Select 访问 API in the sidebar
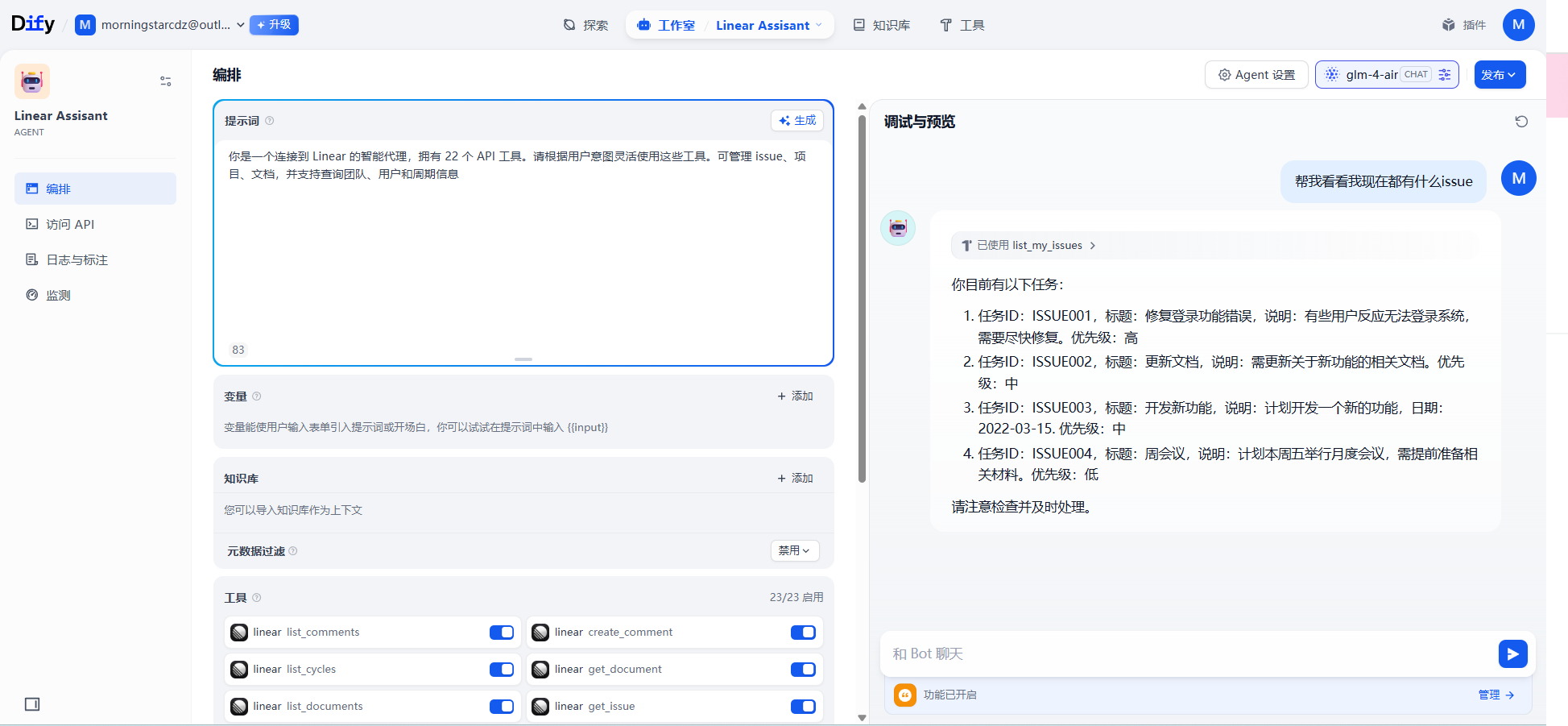Viewport: 1568px width, 726px height. click(71, 224)
